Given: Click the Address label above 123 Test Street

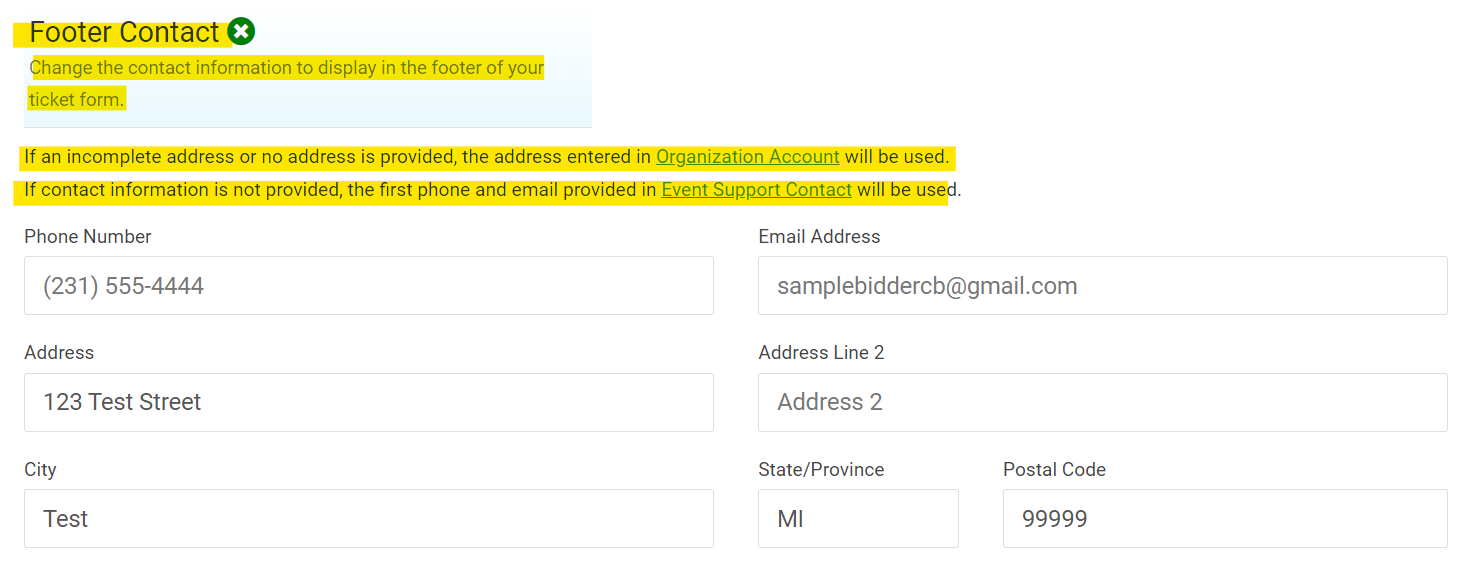Looking at the screenshot, I should tap(59, 353).
